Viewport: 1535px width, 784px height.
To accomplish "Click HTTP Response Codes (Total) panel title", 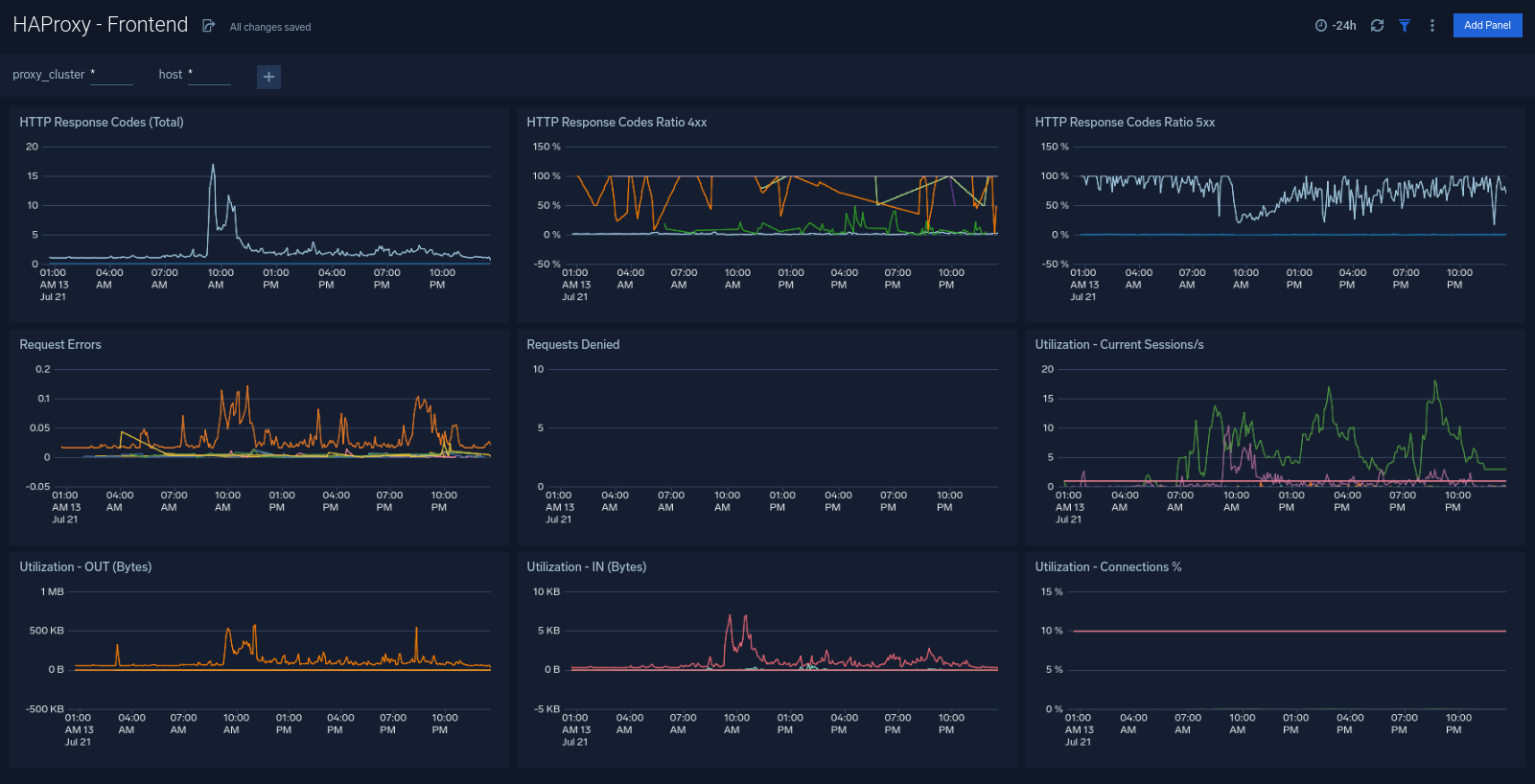I will click(x=102, y=123).
